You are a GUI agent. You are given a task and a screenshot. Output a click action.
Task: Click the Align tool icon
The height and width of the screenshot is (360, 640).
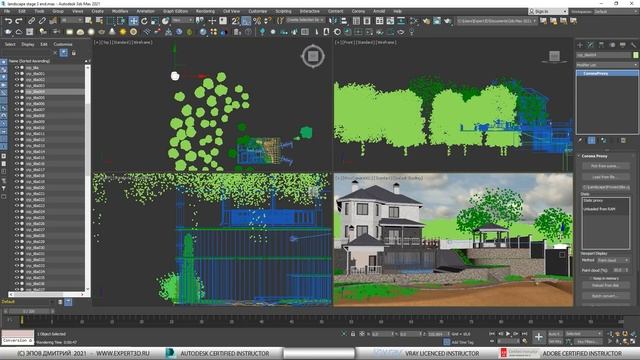pos(344,20)
